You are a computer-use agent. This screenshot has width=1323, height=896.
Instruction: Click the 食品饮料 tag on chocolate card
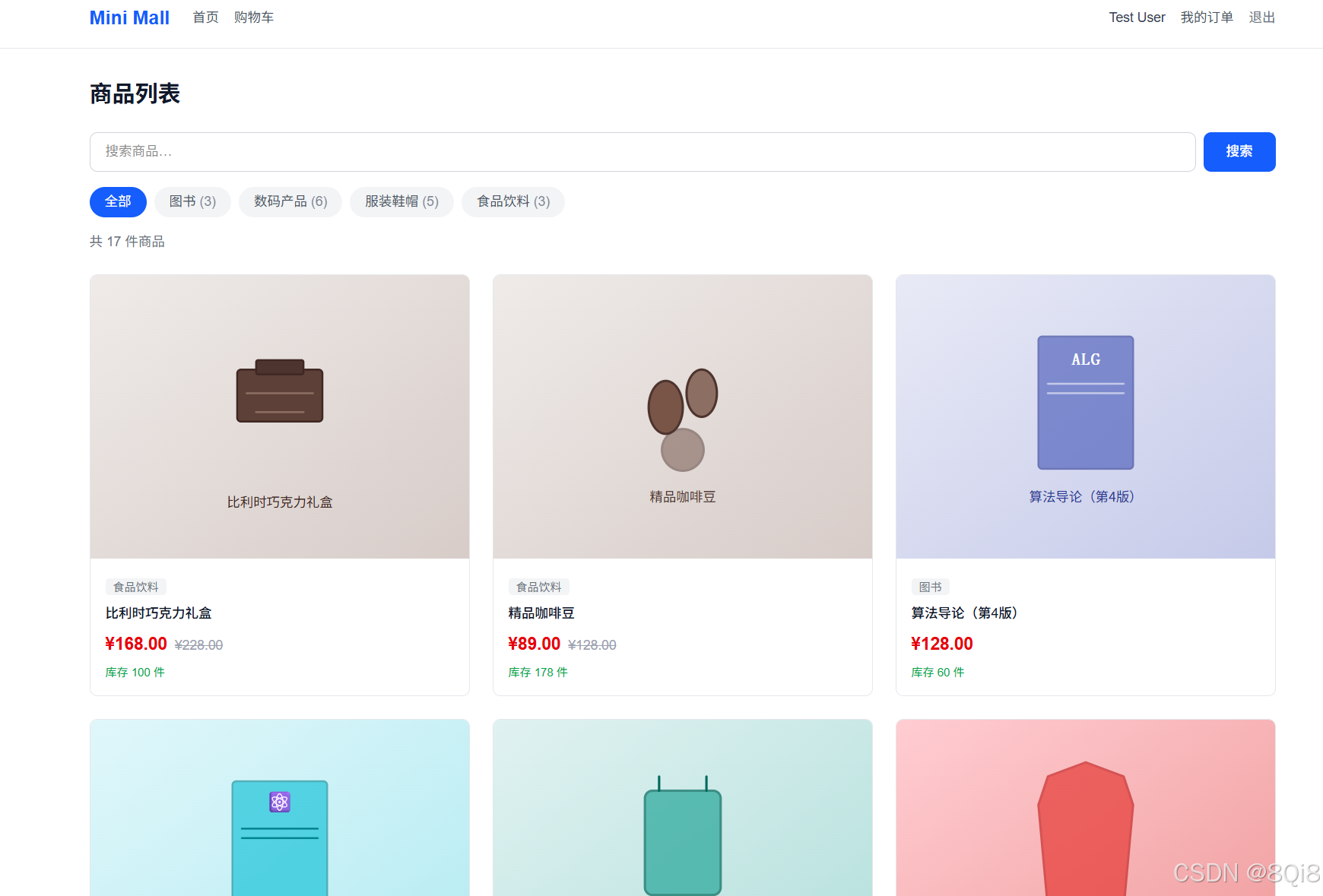(136, 587)
